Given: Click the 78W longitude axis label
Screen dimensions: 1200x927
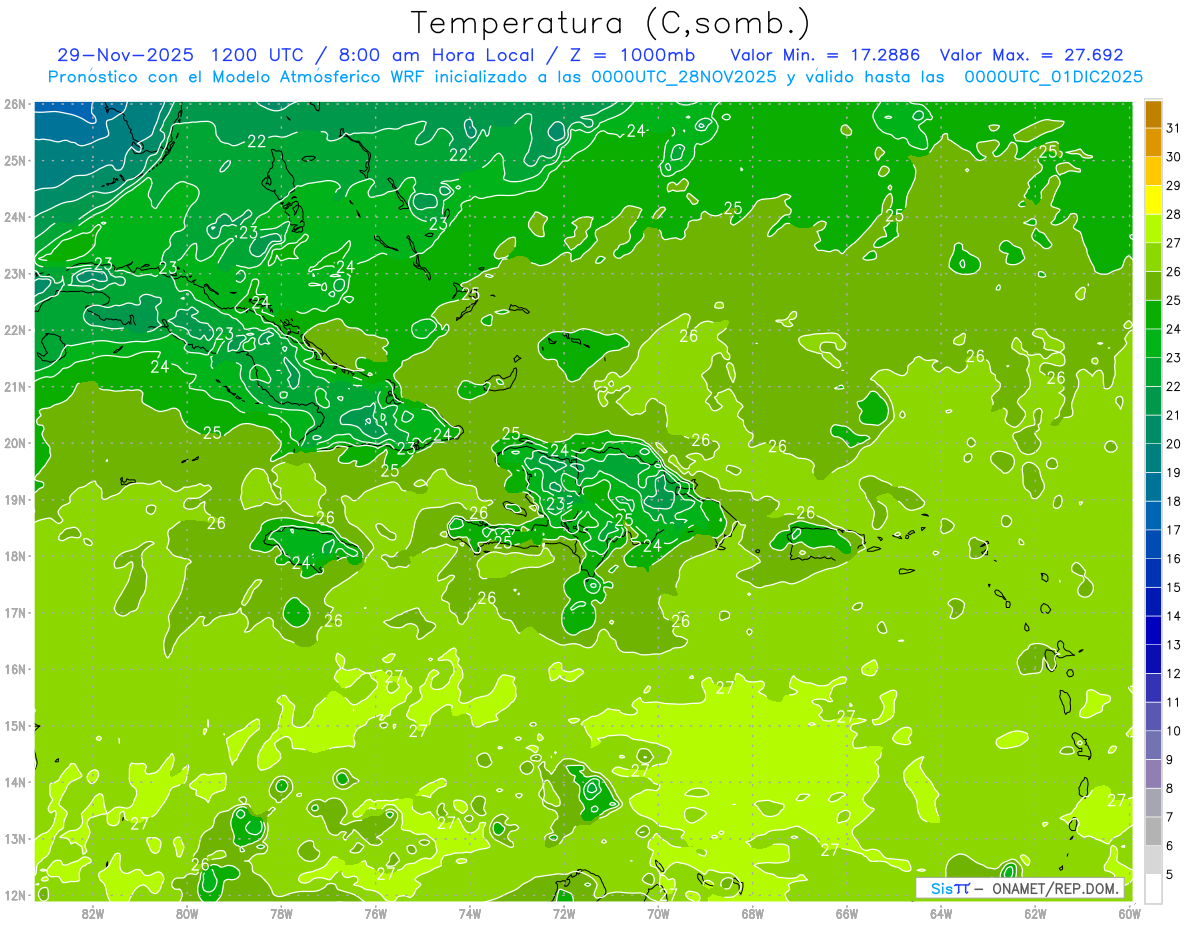Looking at the screenshot, I should pyautogui.click(x=281, y=913).
